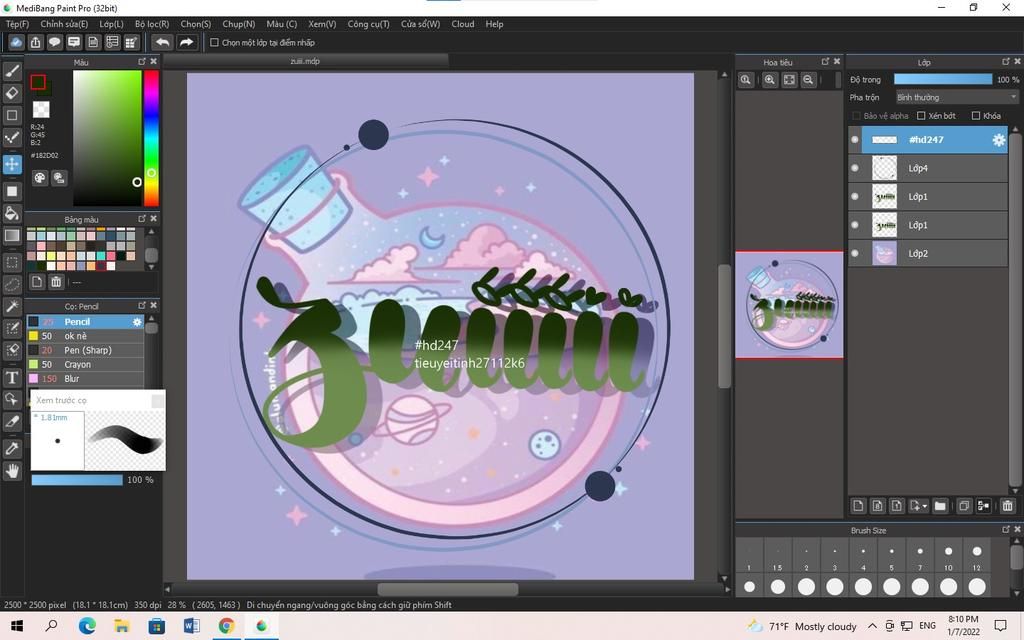Select the Pen (Sharp) brush
1024x640 pixels.
(86, 350)
